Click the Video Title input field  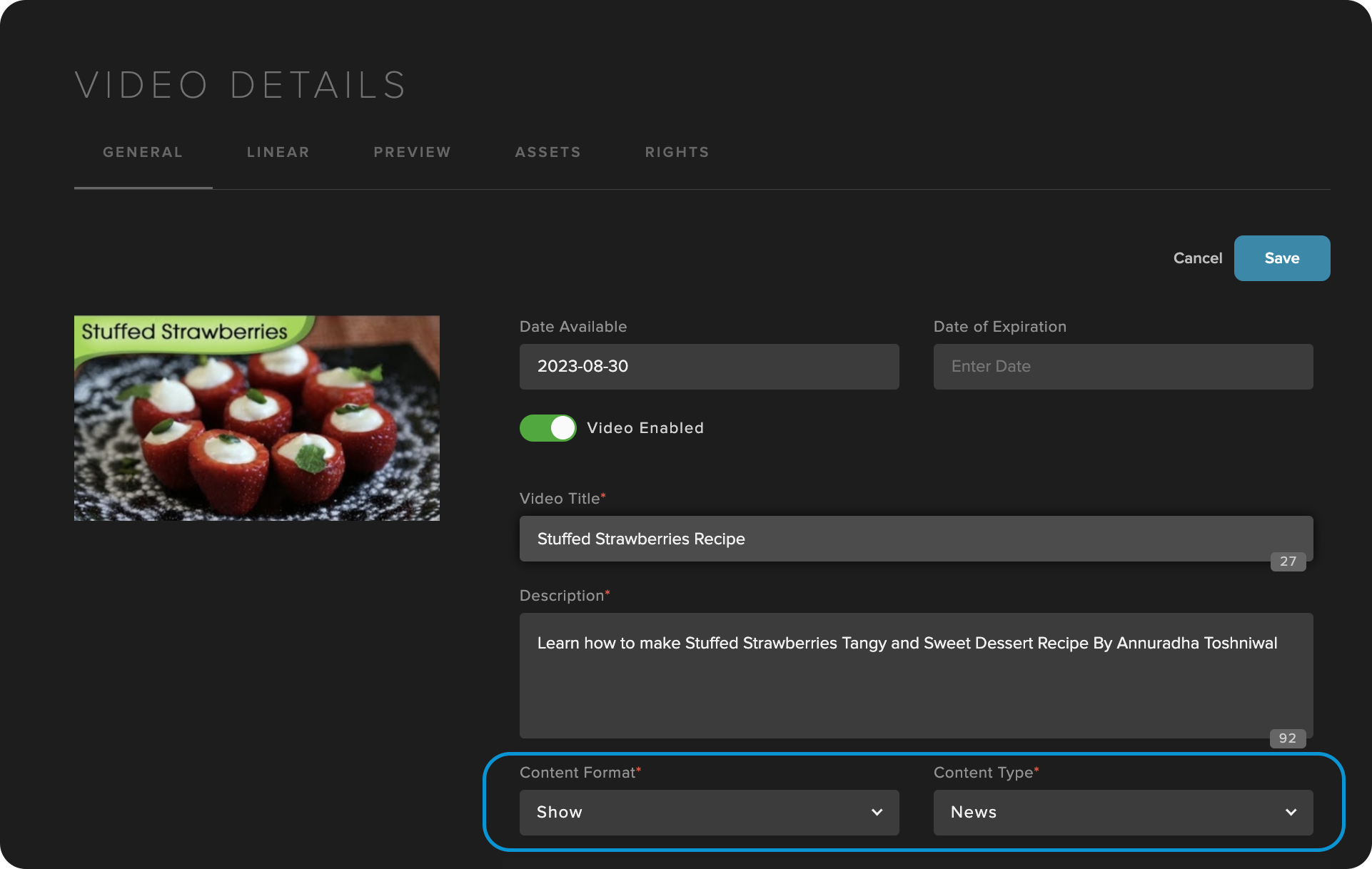[916, 539]
